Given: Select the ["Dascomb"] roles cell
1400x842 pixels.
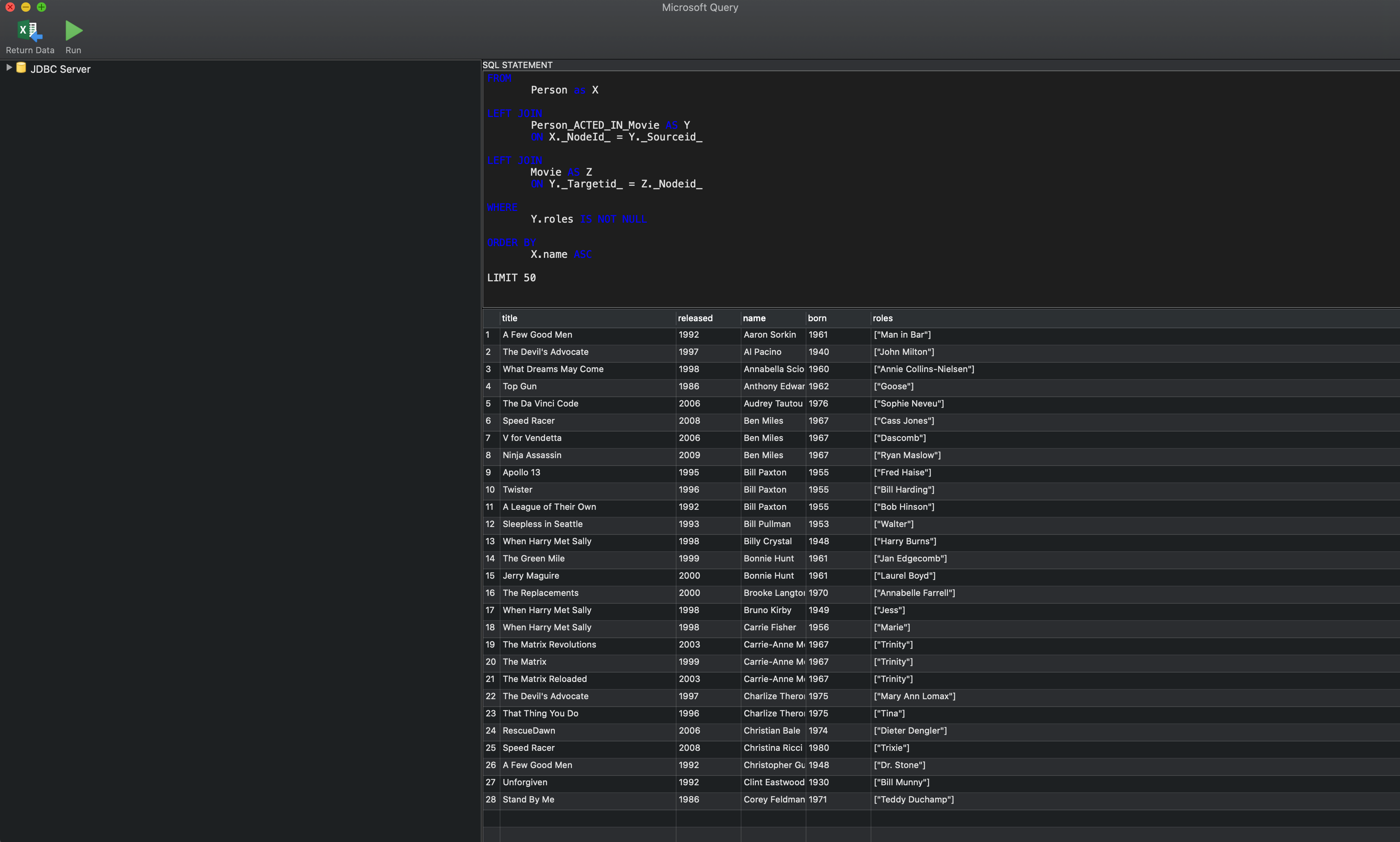Looking at the screenshot, I should point(1135,438).
